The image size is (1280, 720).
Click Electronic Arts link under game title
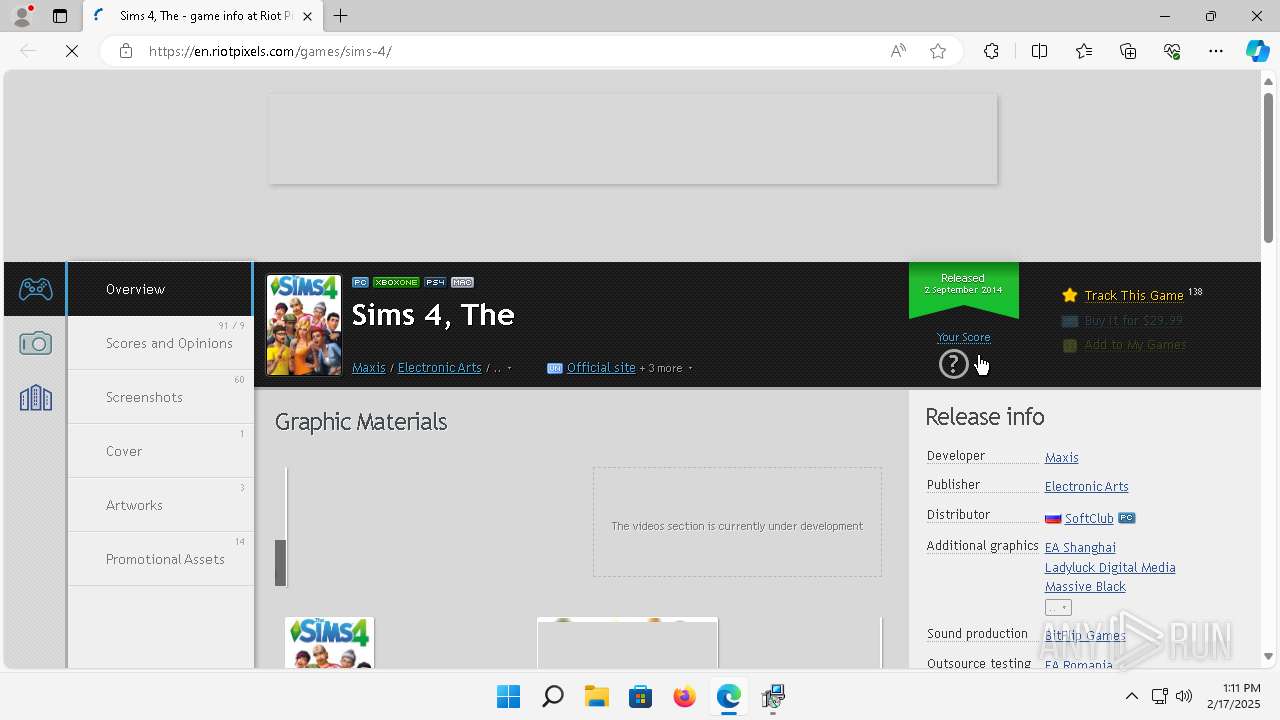click(440, 368)
